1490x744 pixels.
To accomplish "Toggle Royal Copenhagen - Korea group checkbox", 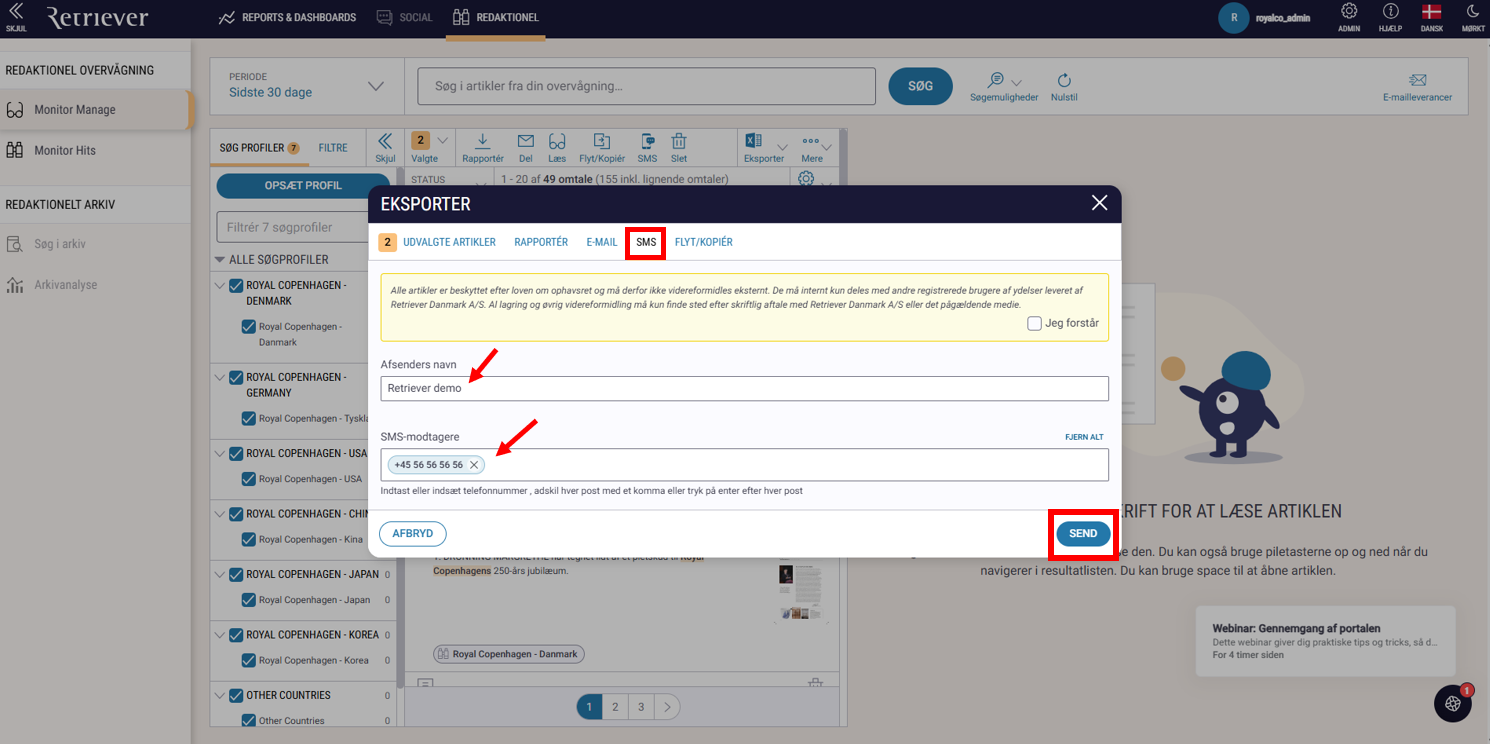I will coord(236,635).
